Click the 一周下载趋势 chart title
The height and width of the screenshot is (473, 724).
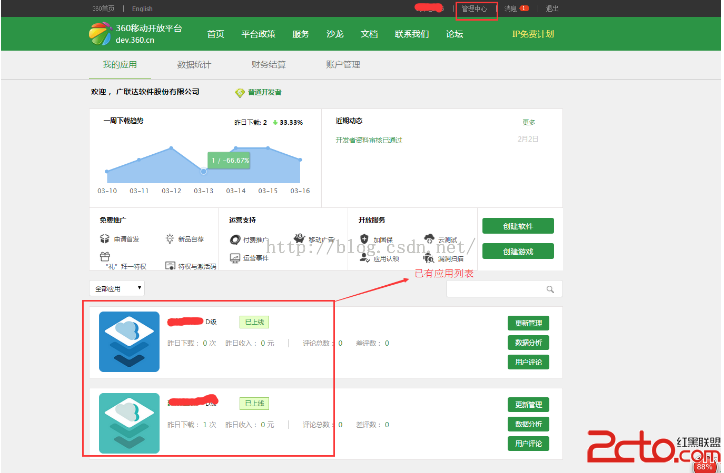[123, 121]
